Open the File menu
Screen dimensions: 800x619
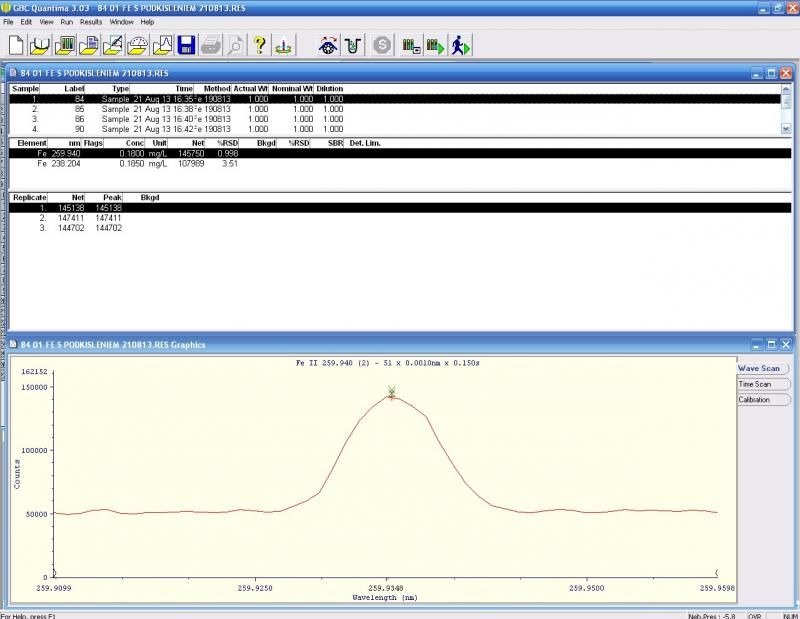[8, 22]
